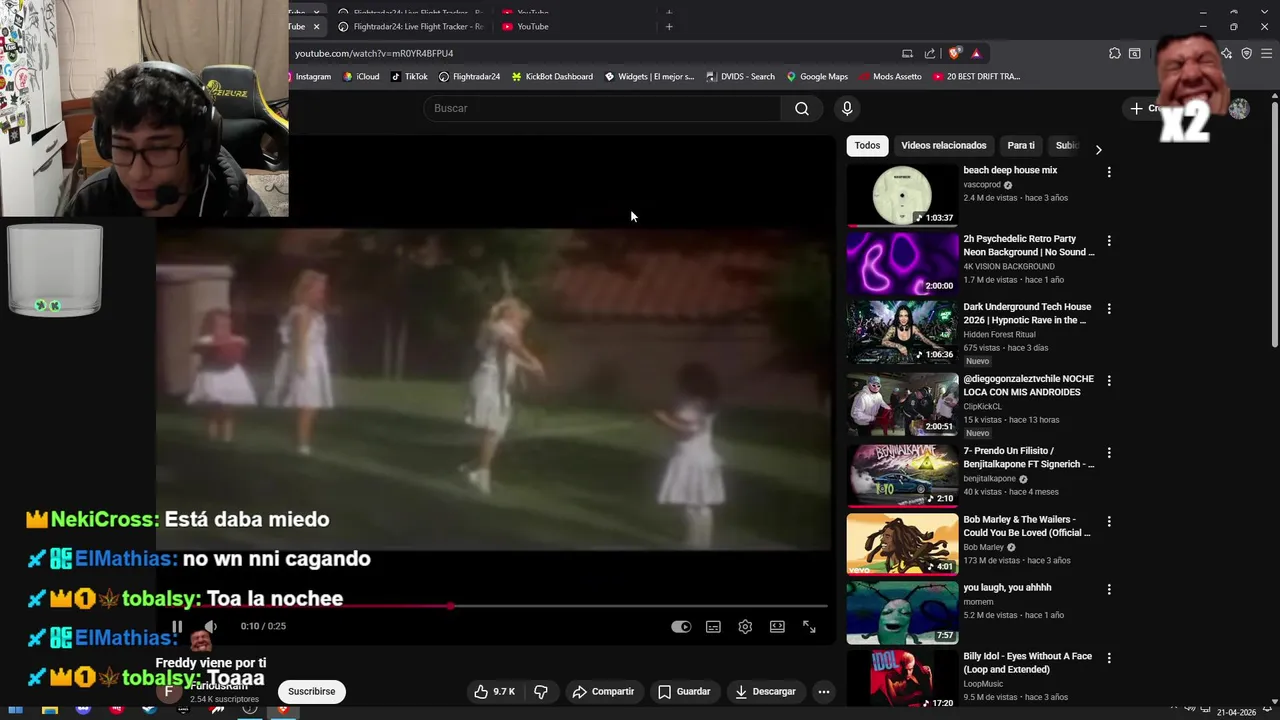Open Brave Rewards triangle icon

[976, 54]
